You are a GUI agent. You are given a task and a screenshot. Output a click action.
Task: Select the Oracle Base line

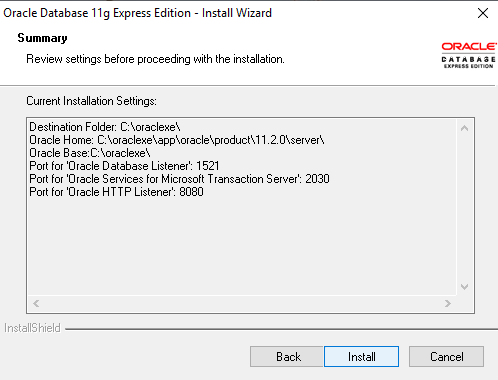[90, 153]
